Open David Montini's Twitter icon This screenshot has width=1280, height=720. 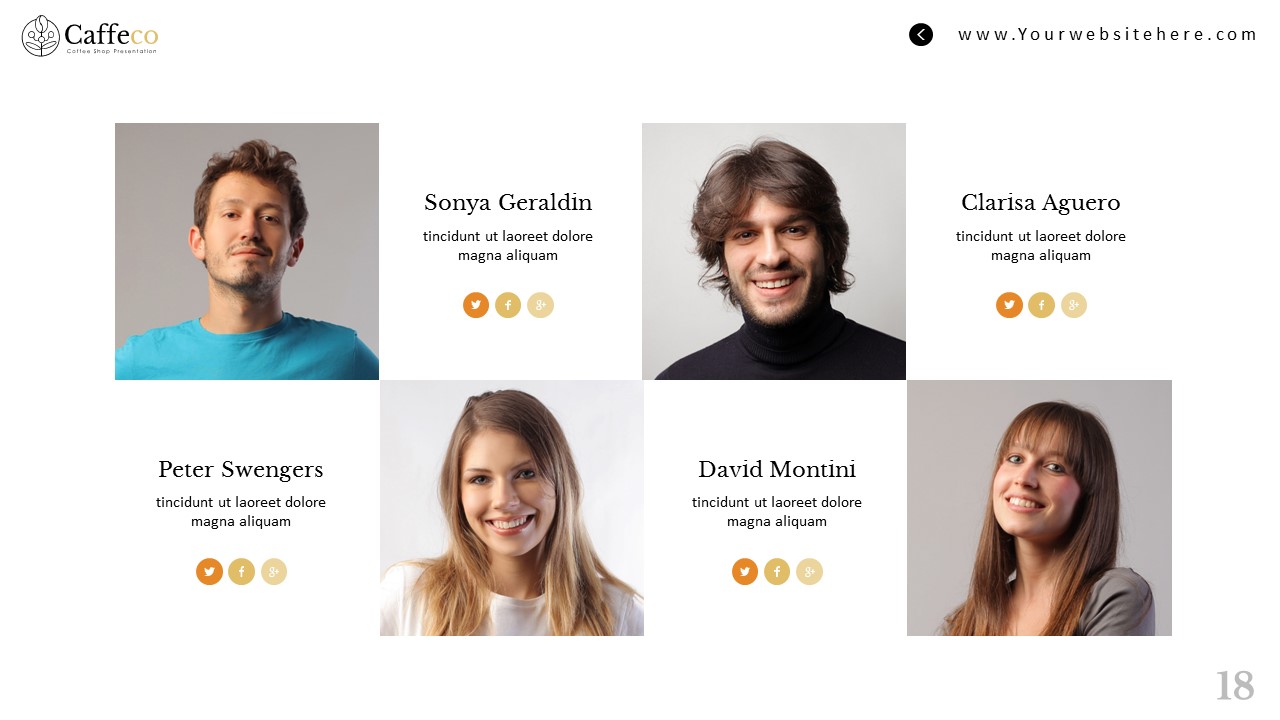[745, 572]
